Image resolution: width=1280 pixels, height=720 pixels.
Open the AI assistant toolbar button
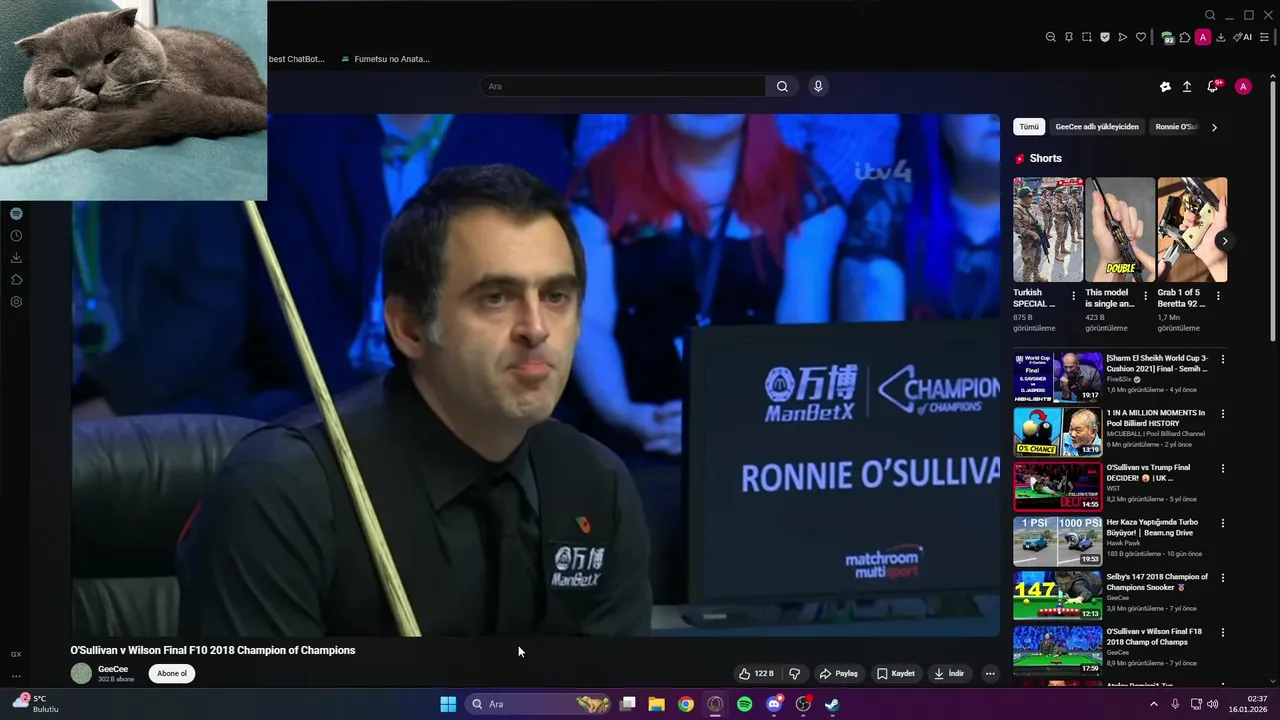click(1243, 37)
